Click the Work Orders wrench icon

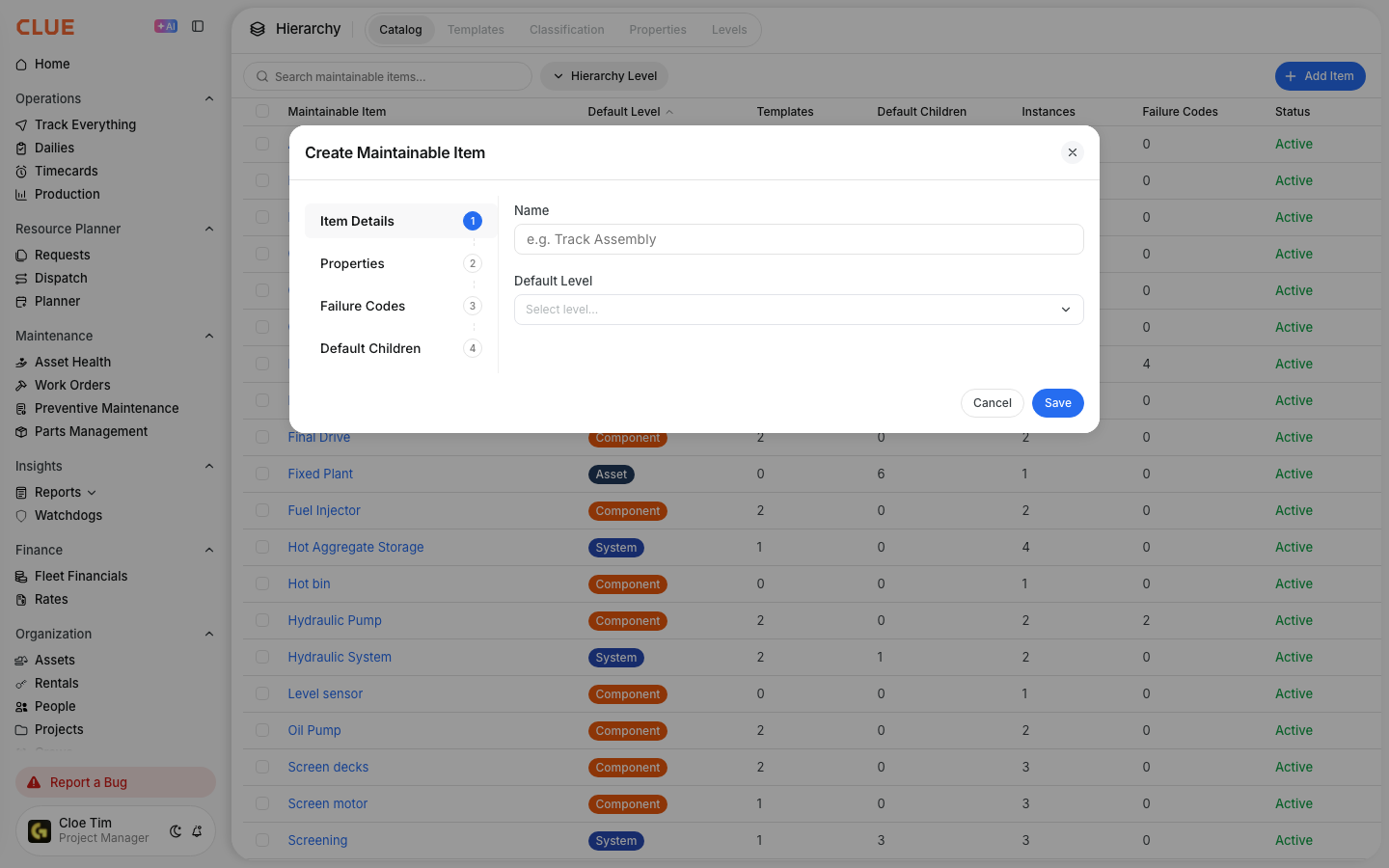click(x=21, y=386)
